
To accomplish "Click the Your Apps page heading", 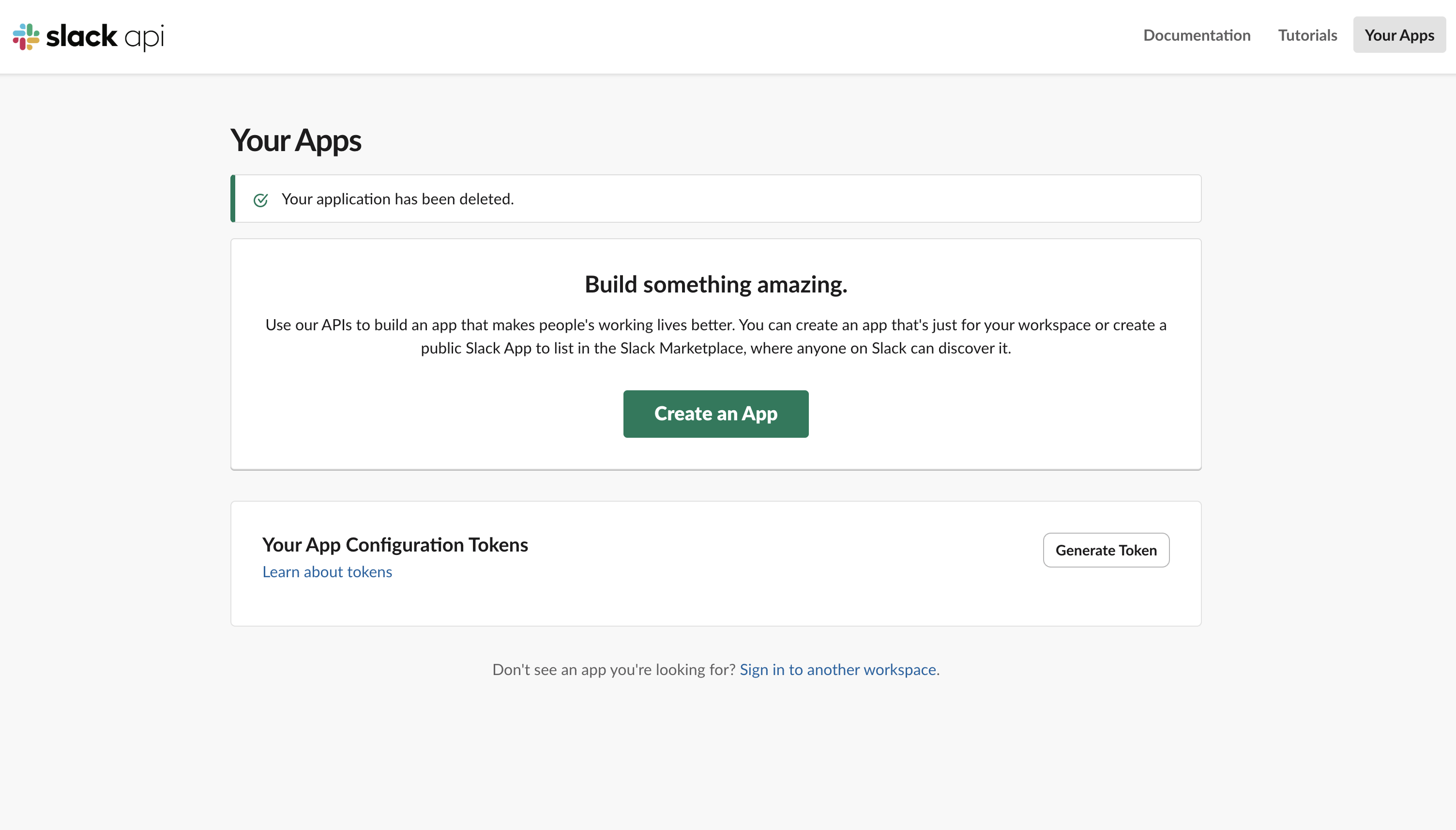I will [x=295, y=140].
